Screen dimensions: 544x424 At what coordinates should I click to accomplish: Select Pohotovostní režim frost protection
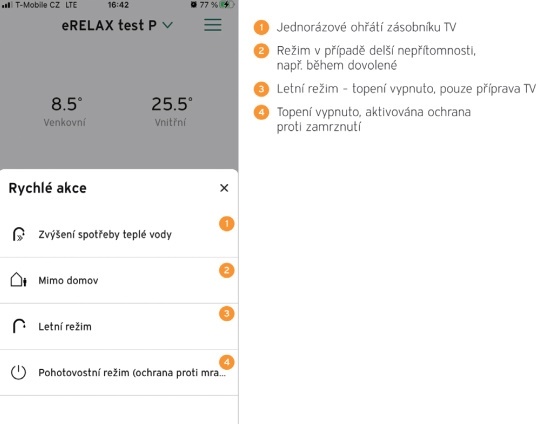[119, 373]
